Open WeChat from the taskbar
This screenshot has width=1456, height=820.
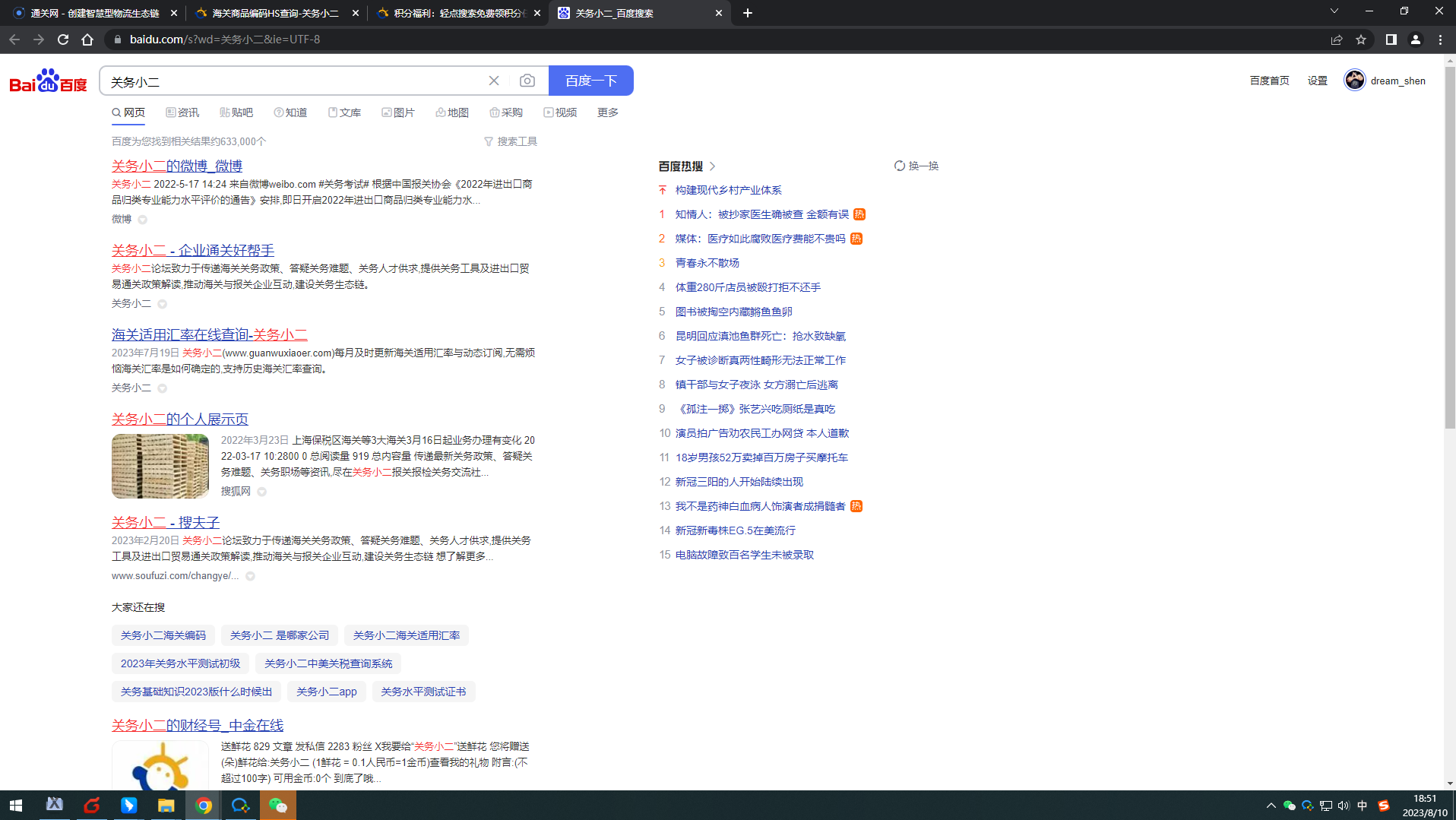(x=278, y=805)
